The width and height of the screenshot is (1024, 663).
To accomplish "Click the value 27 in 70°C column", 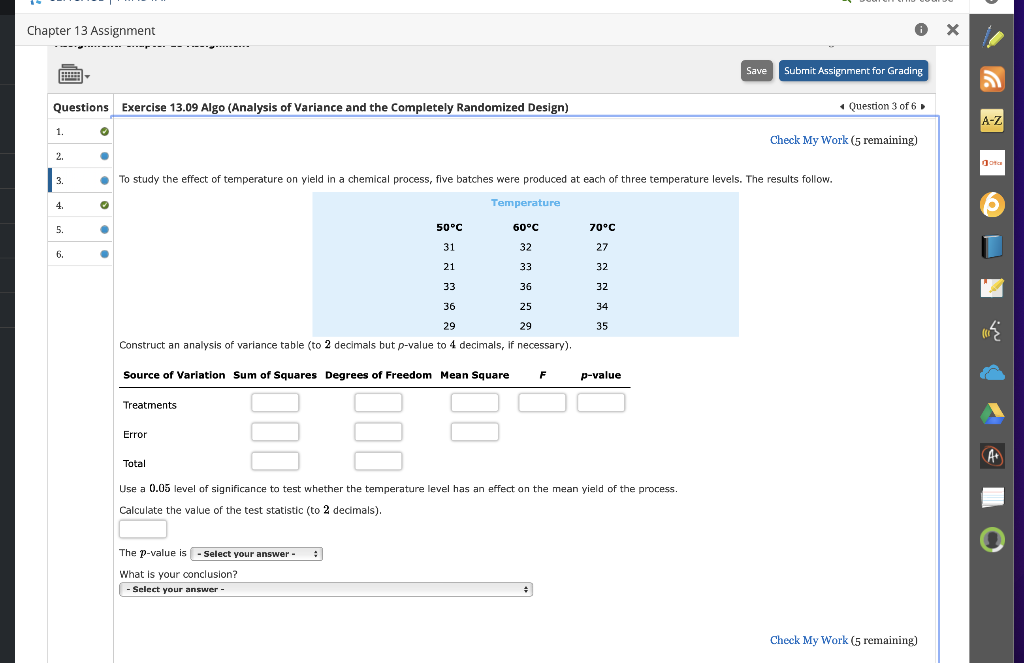I will pos(602,247).
